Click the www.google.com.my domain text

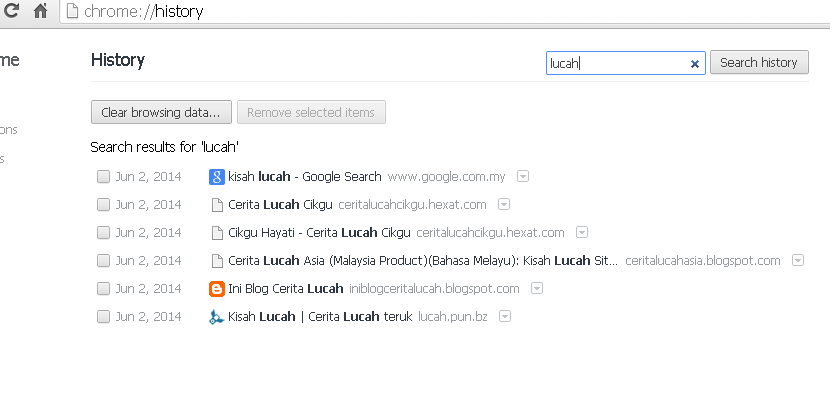click(x=446, y=177)
